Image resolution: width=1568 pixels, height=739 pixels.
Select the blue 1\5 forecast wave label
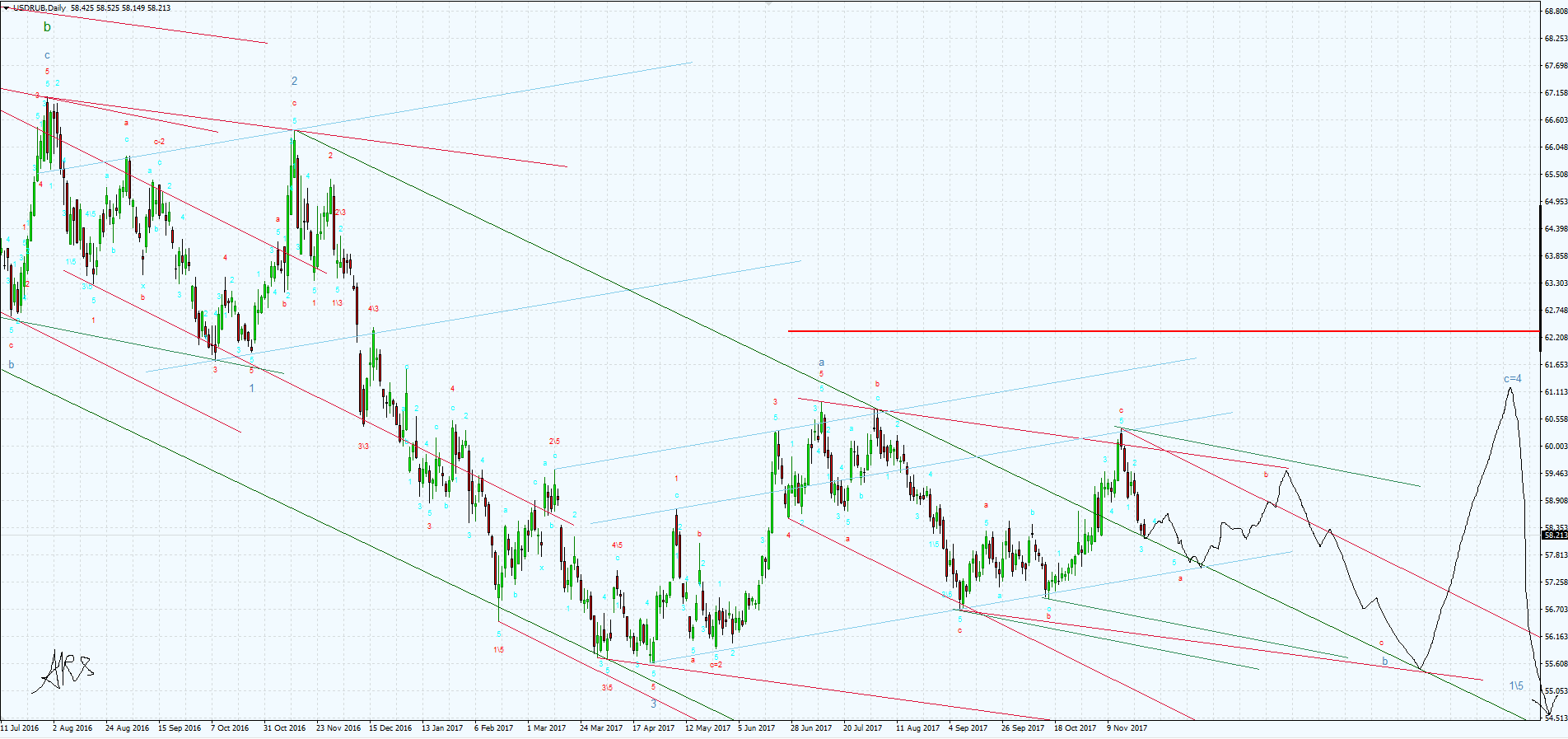coord(1516,685)
